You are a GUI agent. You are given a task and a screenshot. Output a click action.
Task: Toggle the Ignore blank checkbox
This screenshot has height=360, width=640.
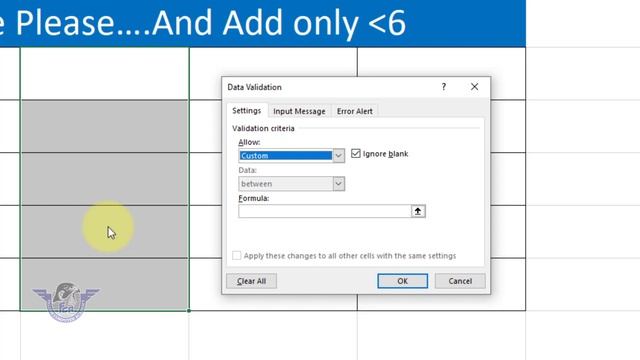[356, 153]
